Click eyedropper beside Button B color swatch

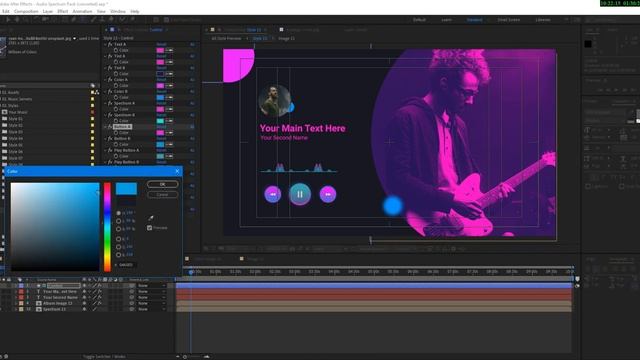pos(169,144)
